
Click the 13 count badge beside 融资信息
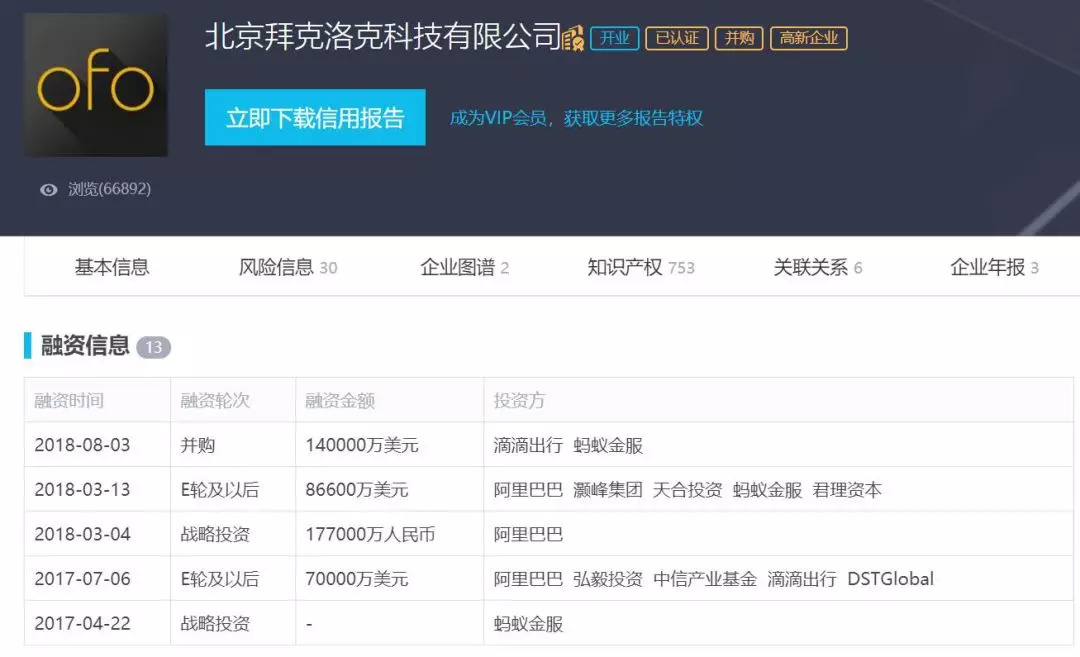coord(153,347)
